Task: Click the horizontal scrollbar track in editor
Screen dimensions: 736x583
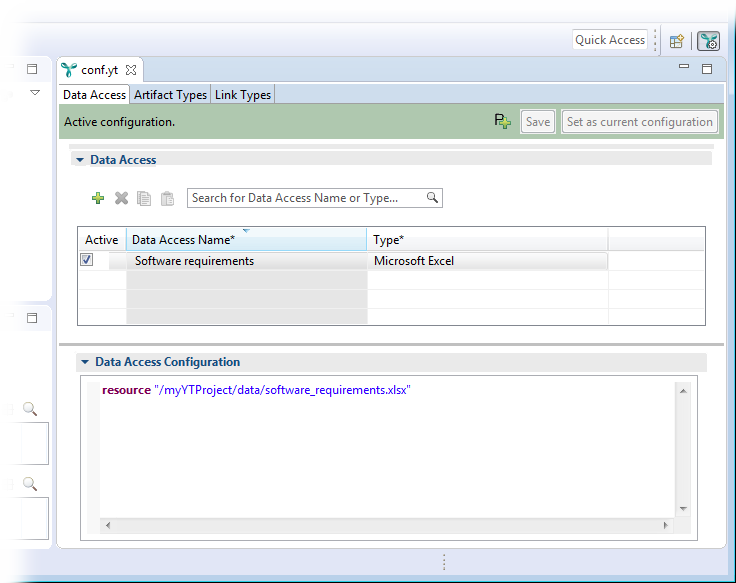Action: pos(387,525)
